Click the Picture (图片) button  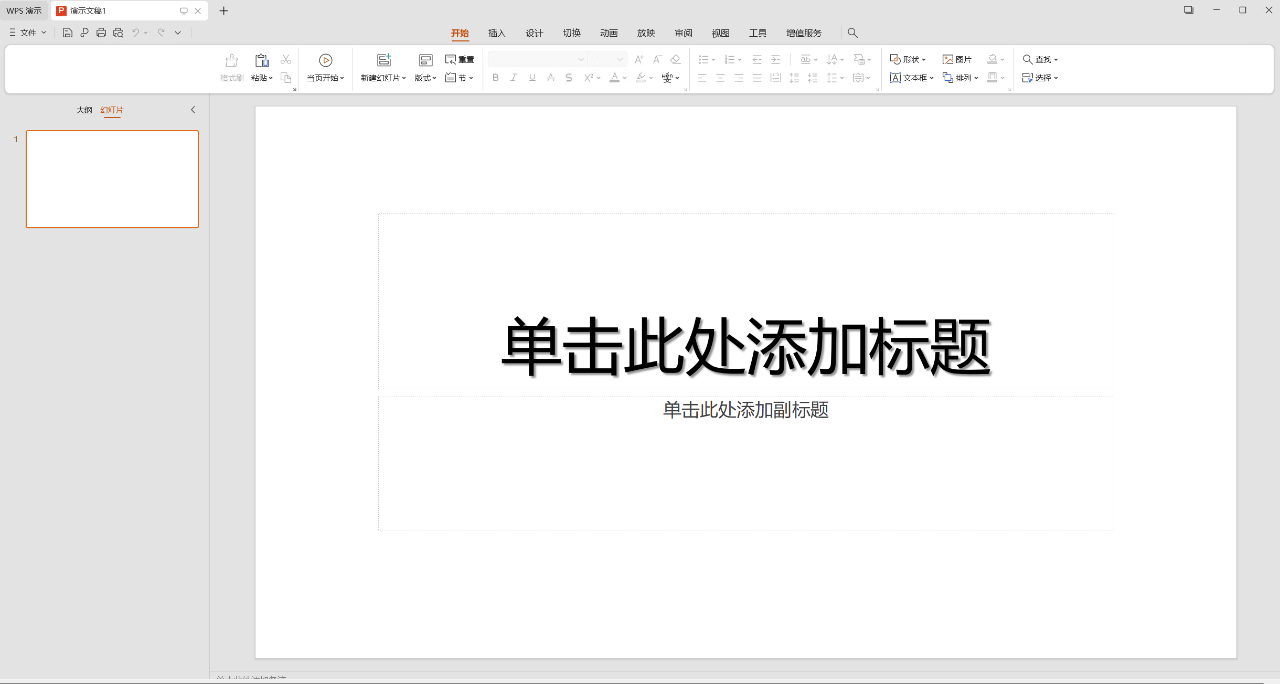[957, 60]
